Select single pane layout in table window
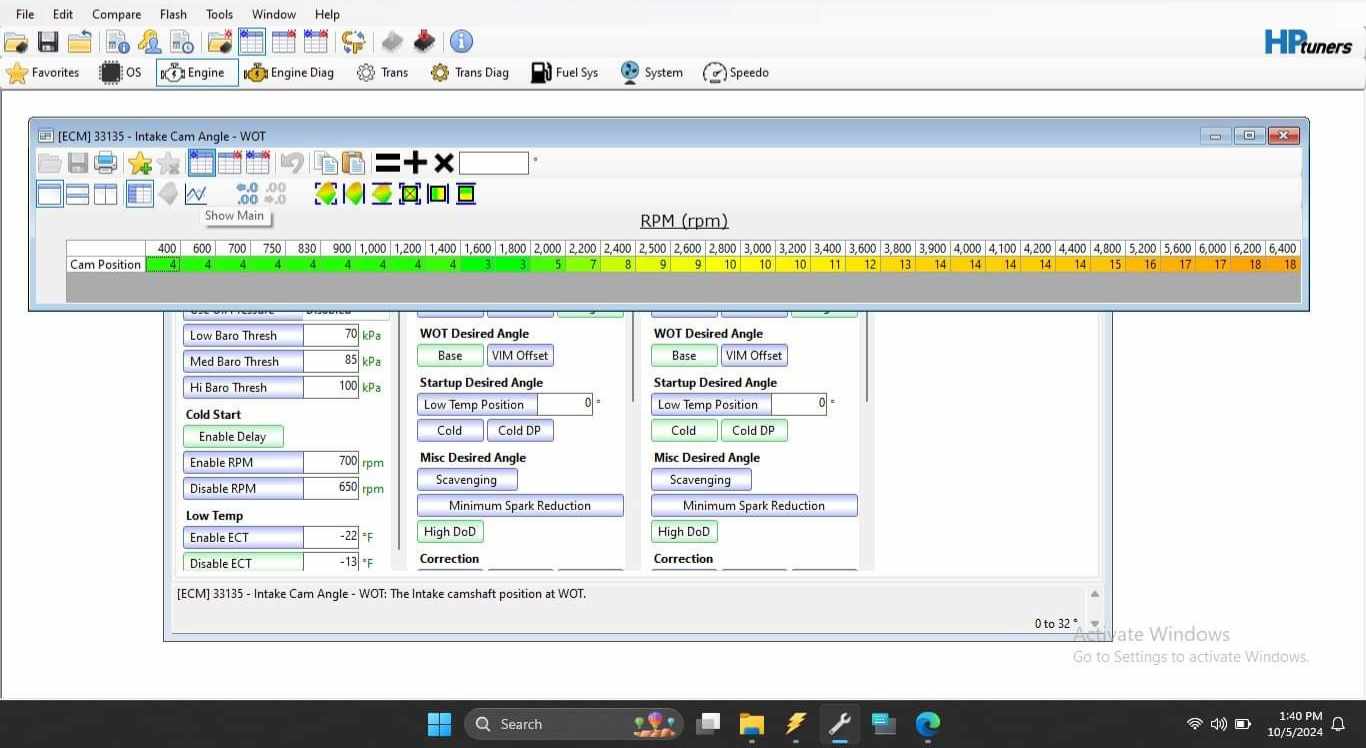Image resolution: width=1366 pixels, height=748 pixels. tap(50, 194)
